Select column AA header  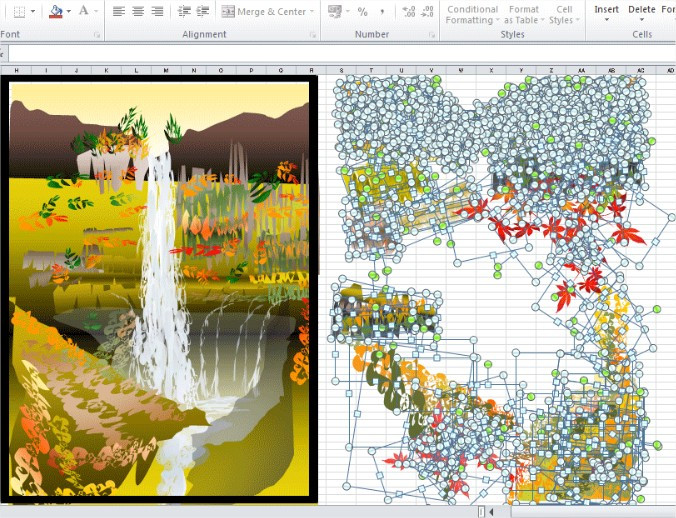click(x=581, y=70)
